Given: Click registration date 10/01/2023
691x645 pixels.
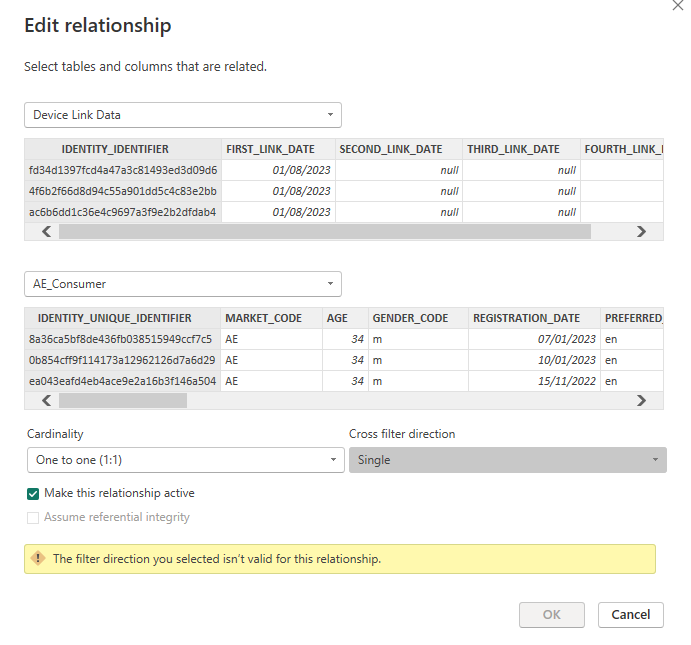Looking at the screenshot, I should click(x=534, y=360).
